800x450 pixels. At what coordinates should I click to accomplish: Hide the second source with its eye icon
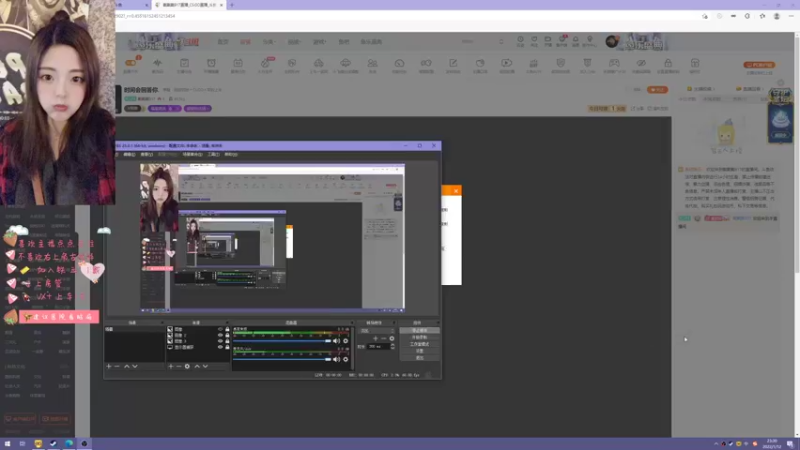click(220, 335)
